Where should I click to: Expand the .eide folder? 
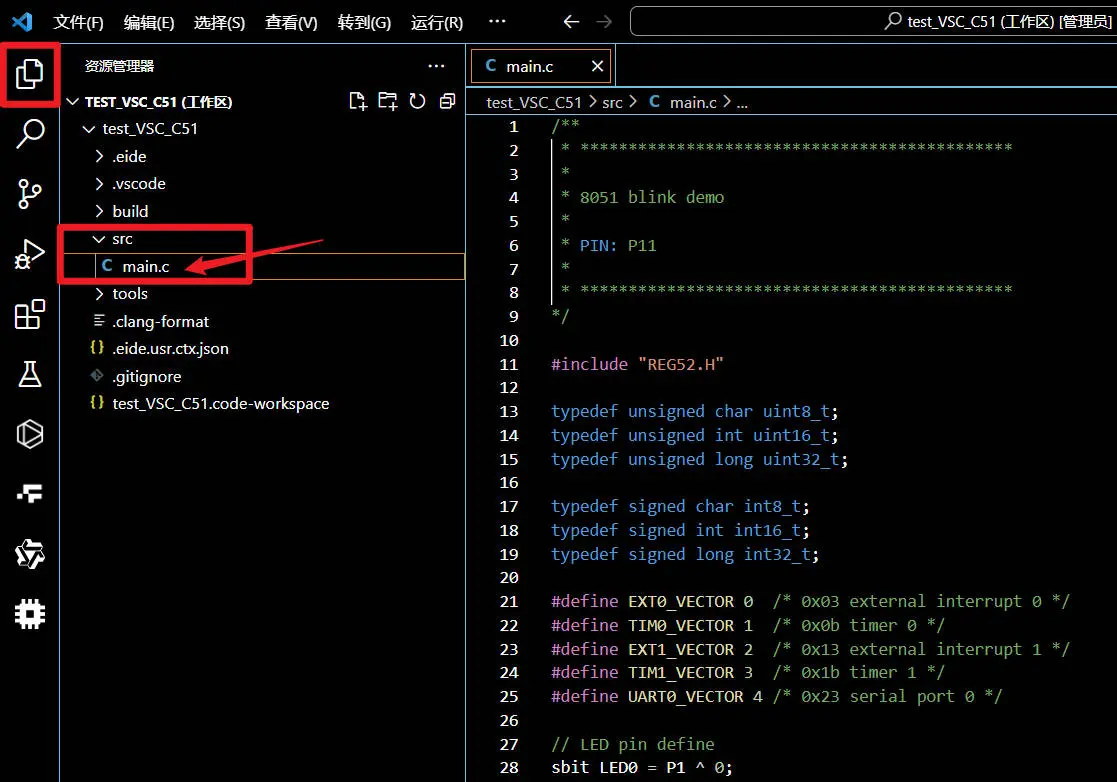[x=129, y=156]
